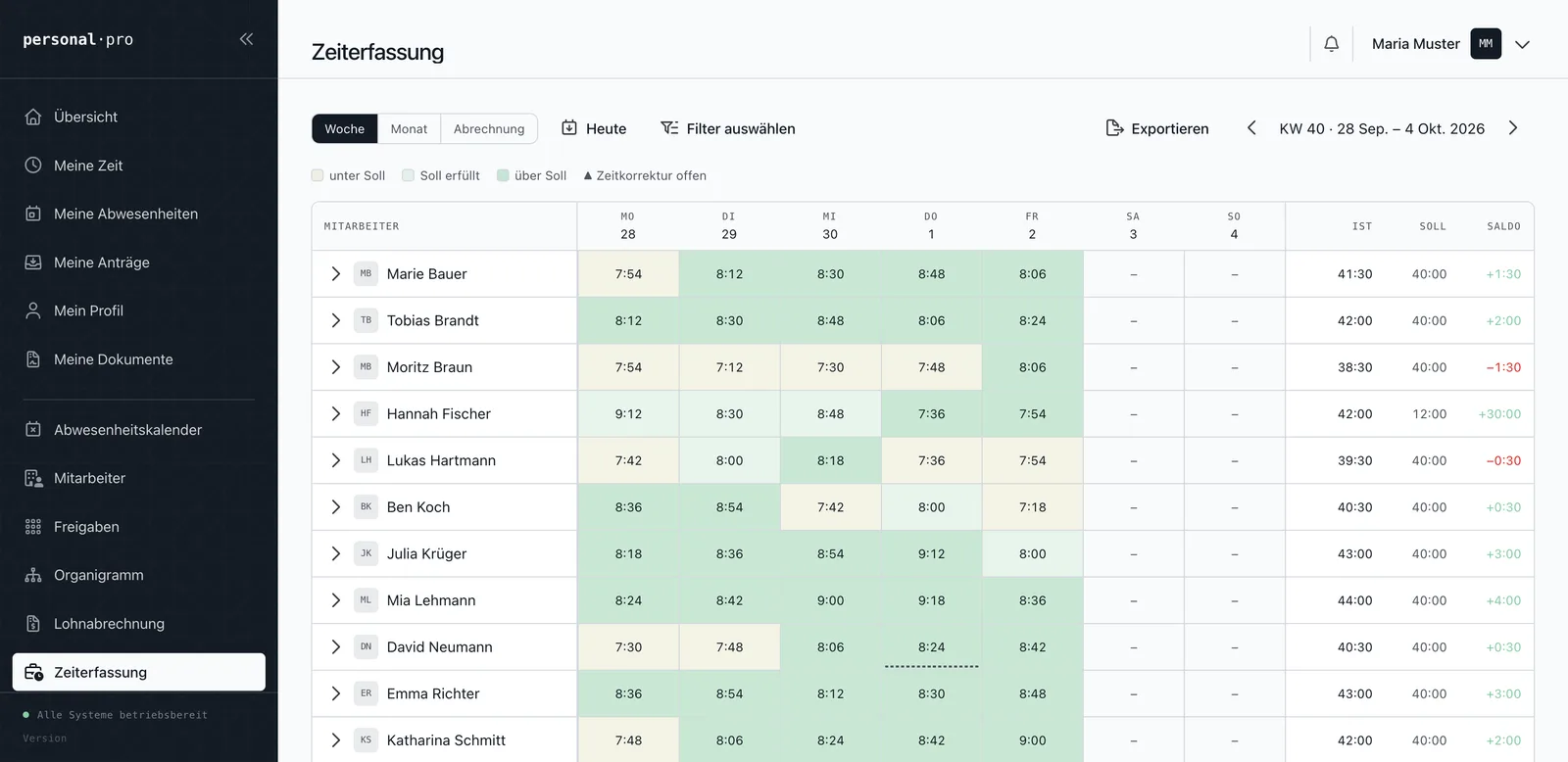Click the Exportieren button
The image size is (1568, 762).
coord(1157,128)
